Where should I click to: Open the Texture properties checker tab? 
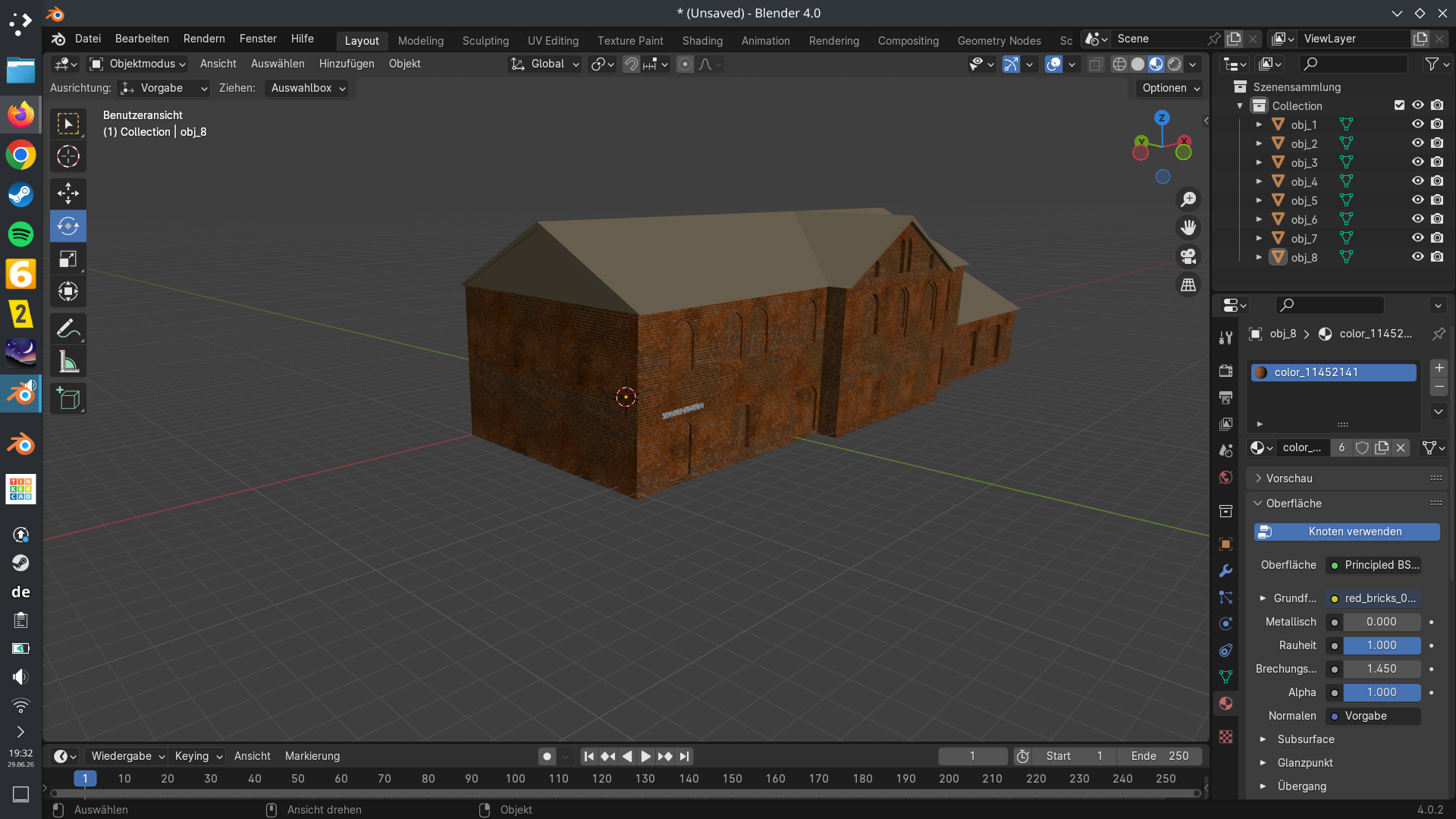tap(1225, 736)
